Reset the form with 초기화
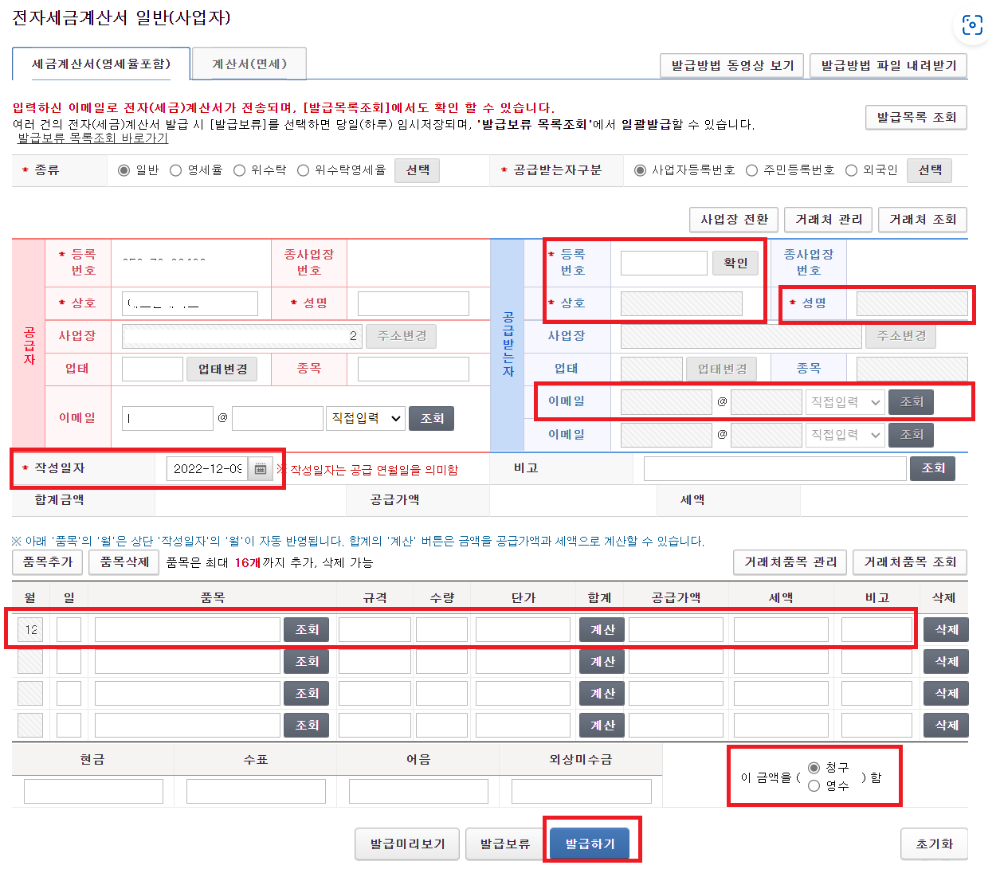This screenshot has height=874, width=988. click(x=934, y=844)
